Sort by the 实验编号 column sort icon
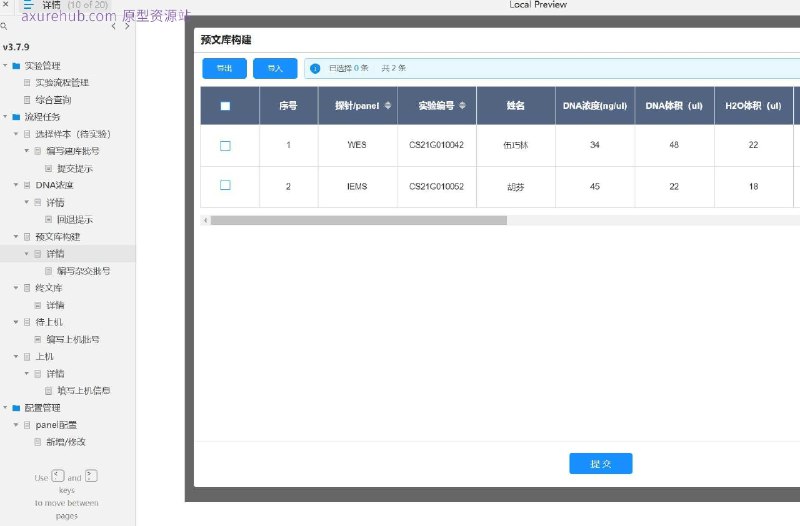This screenshot has height=526, width=800. tap(462, 105)
